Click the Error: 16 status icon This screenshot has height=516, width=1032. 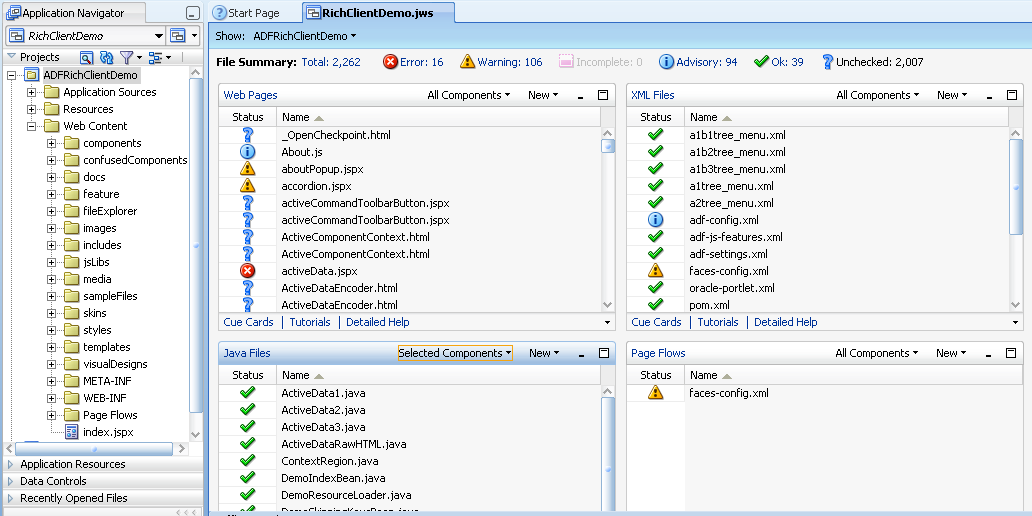(x=390, y=62)
